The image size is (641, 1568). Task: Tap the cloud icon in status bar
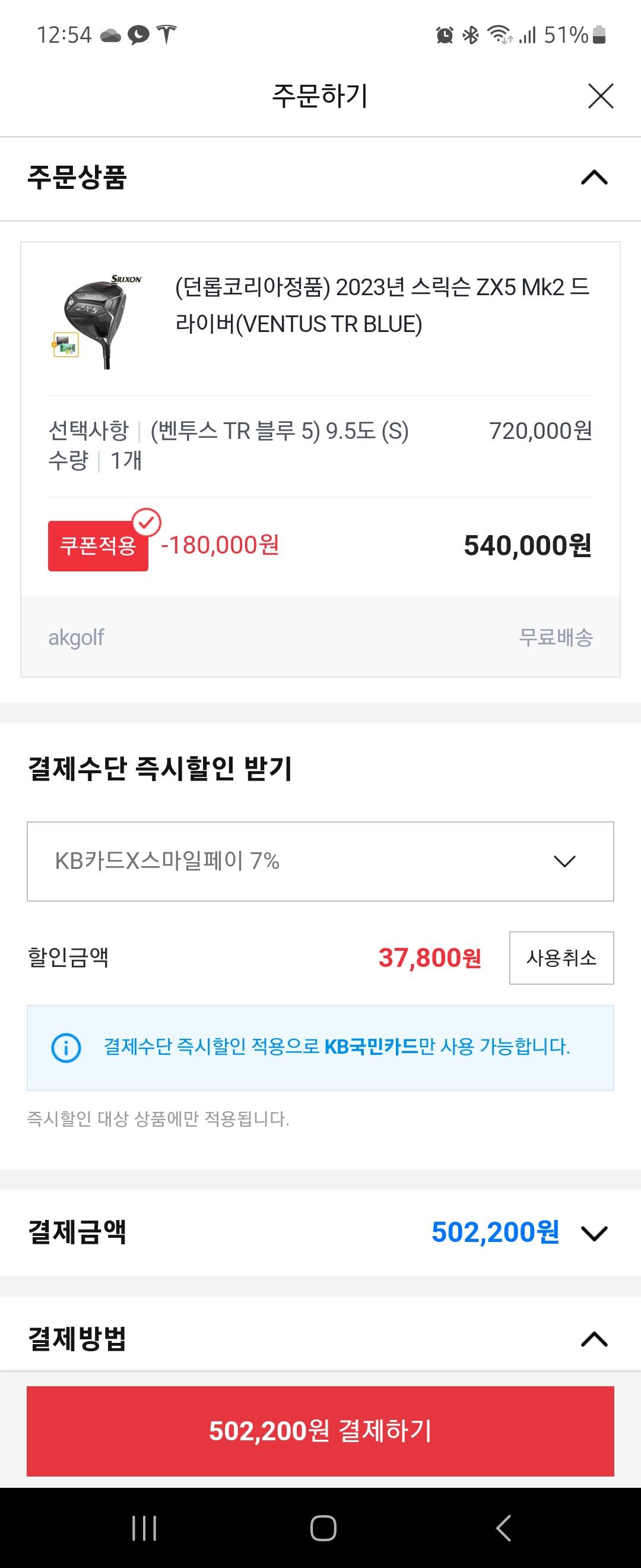[x=110, y=35]
